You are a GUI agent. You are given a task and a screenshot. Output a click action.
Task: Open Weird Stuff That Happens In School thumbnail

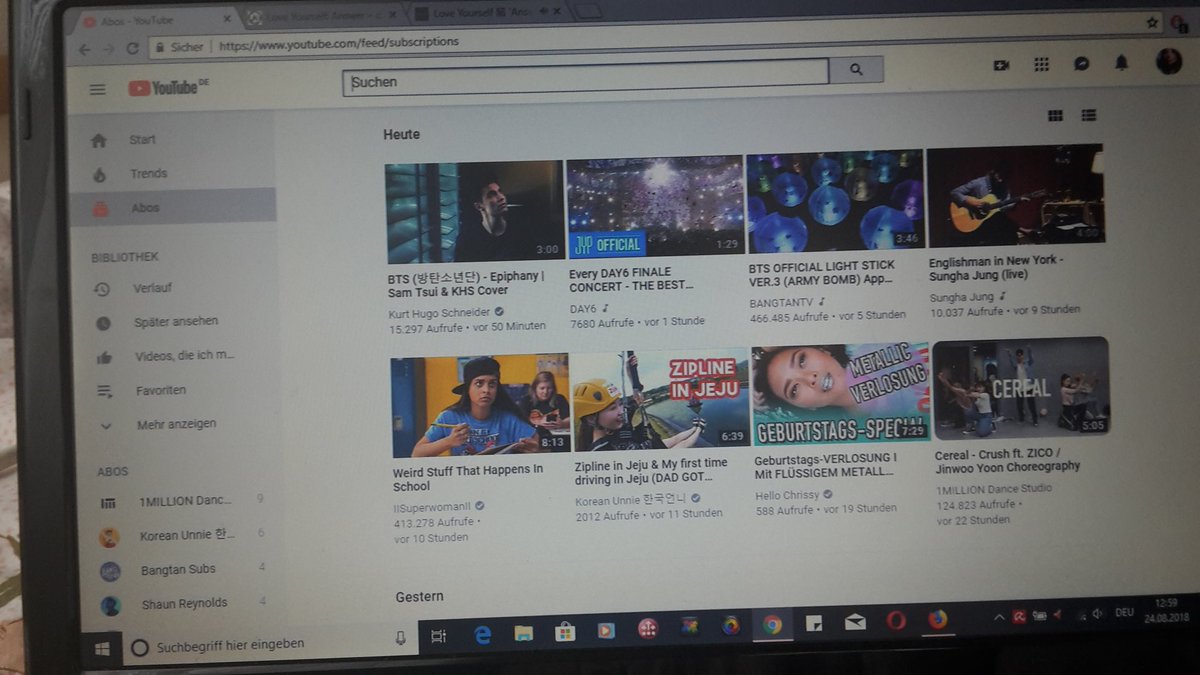pos(481,405)
